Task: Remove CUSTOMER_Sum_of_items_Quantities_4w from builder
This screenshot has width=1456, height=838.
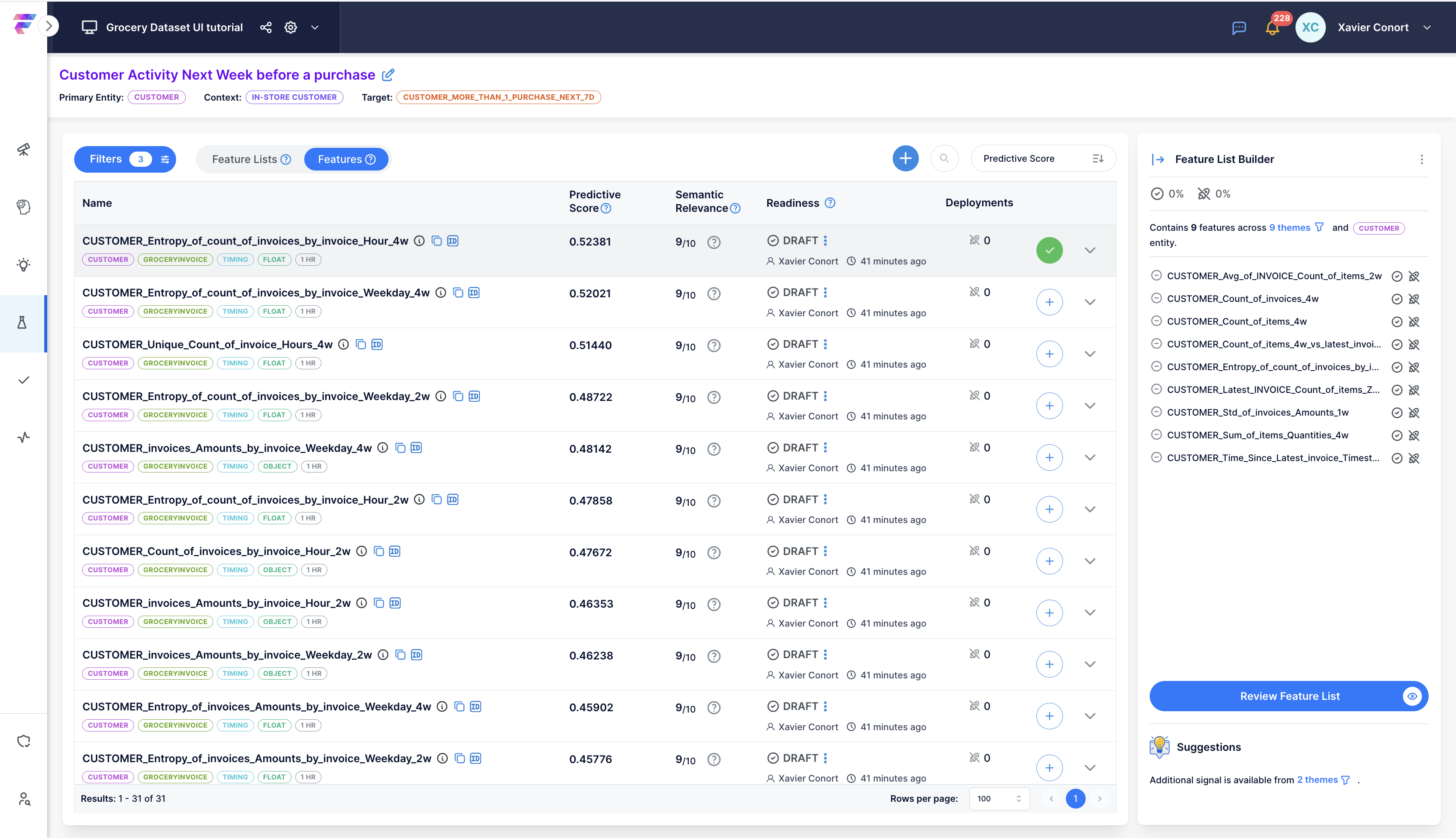Action: click(1156, 434)
